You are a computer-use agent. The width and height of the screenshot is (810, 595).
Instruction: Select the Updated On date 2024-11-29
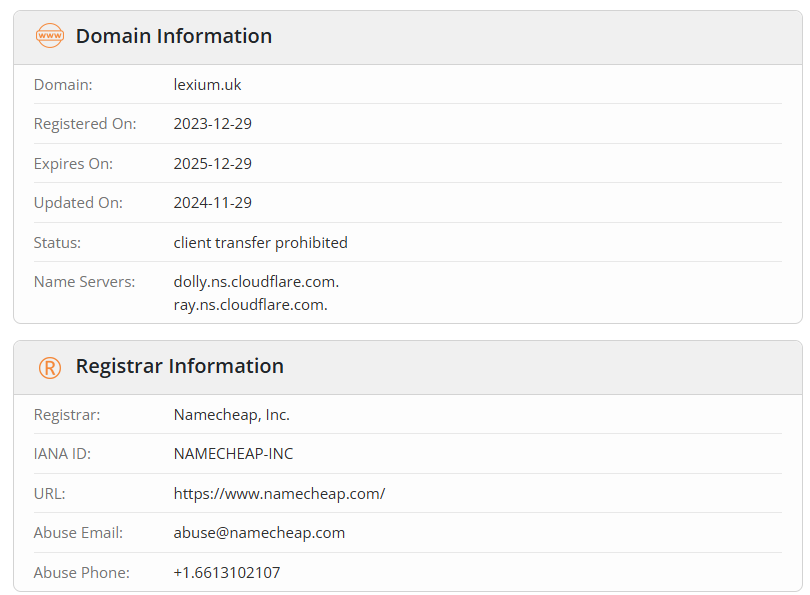[213, 203]
